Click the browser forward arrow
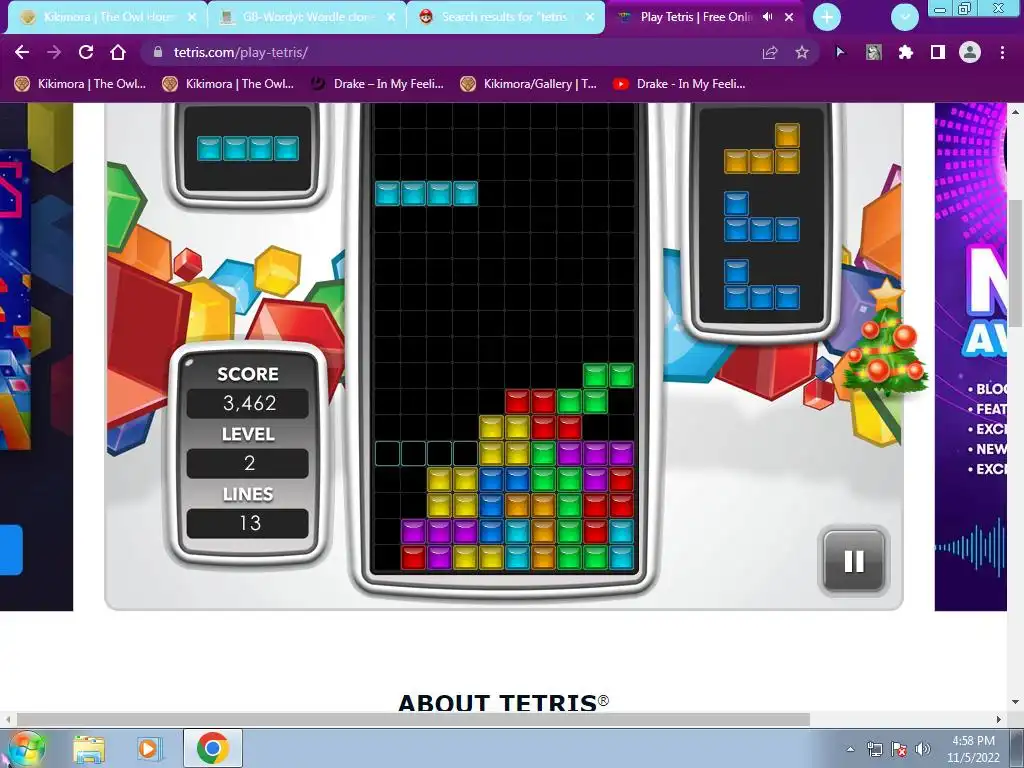 click(x=54, y=52)
